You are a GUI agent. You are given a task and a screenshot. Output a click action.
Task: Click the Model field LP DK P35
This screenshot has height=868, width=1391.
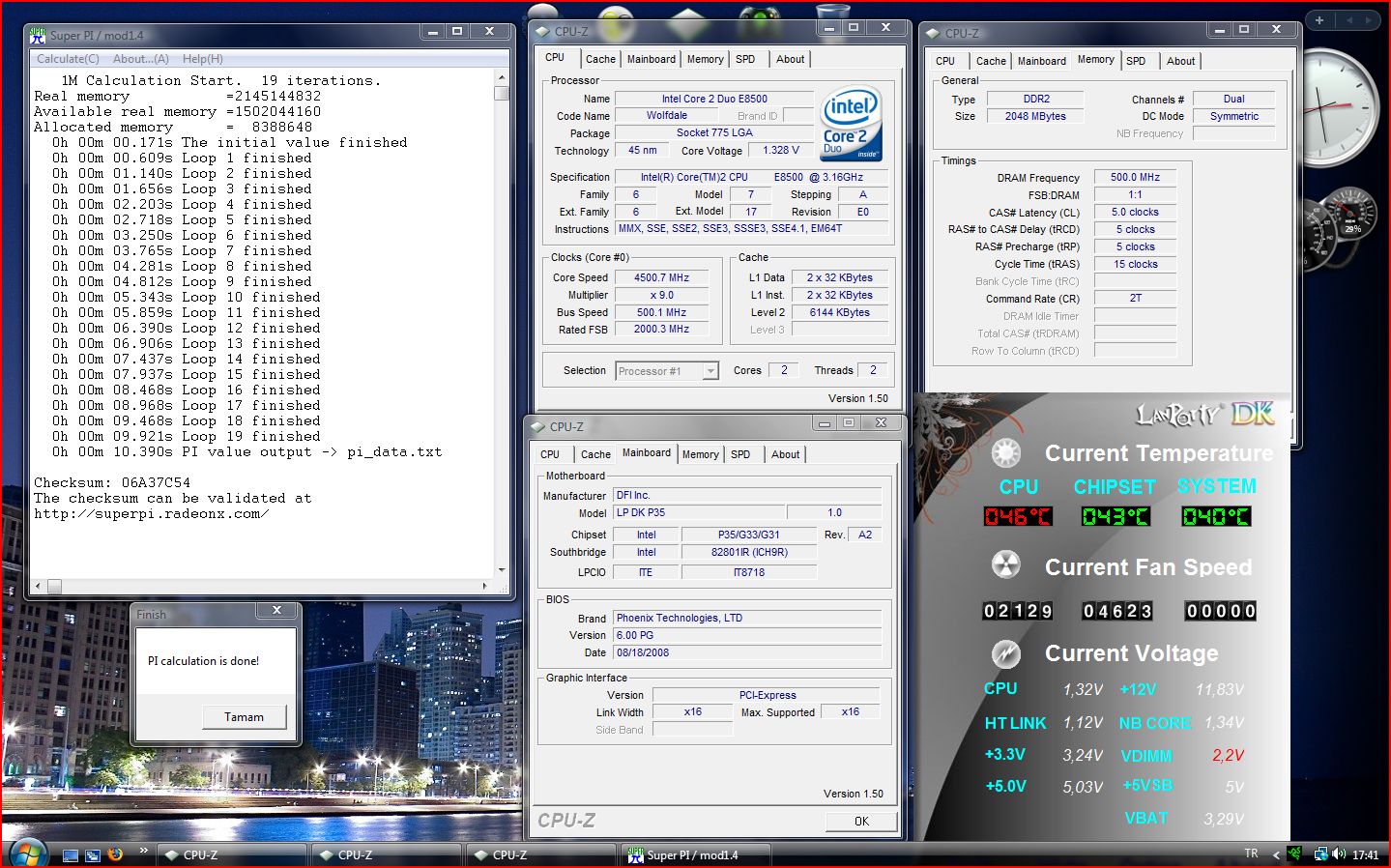coord(700,513)
